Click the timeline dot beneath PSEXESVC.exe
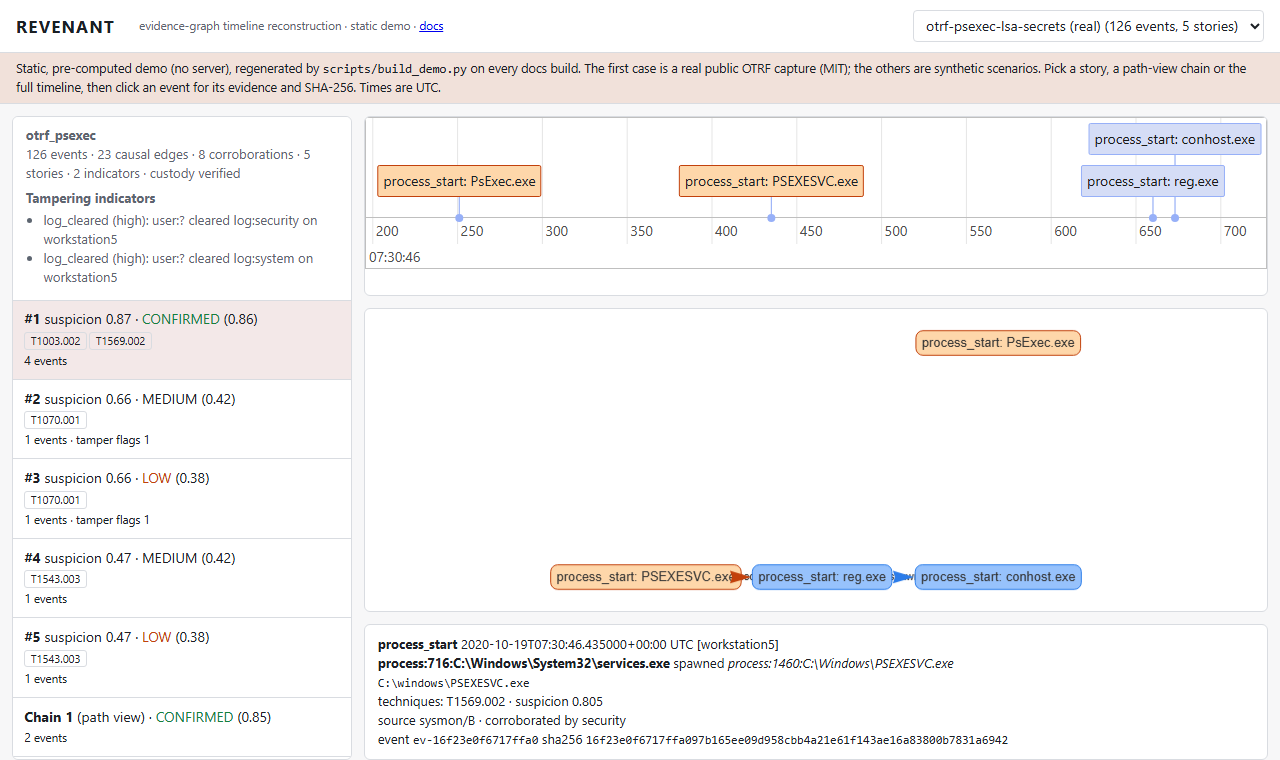 (x=771, y=218)
